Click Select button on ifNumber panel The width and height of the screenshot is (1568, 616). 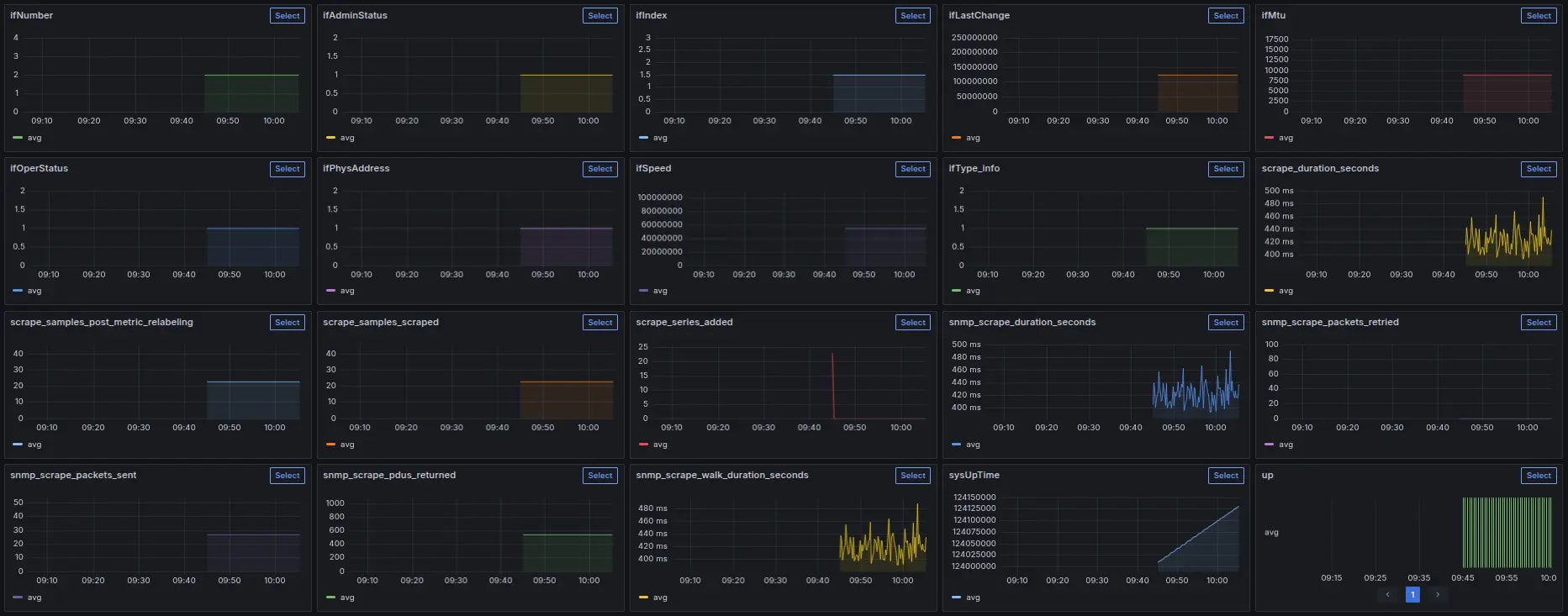[288, 16]
